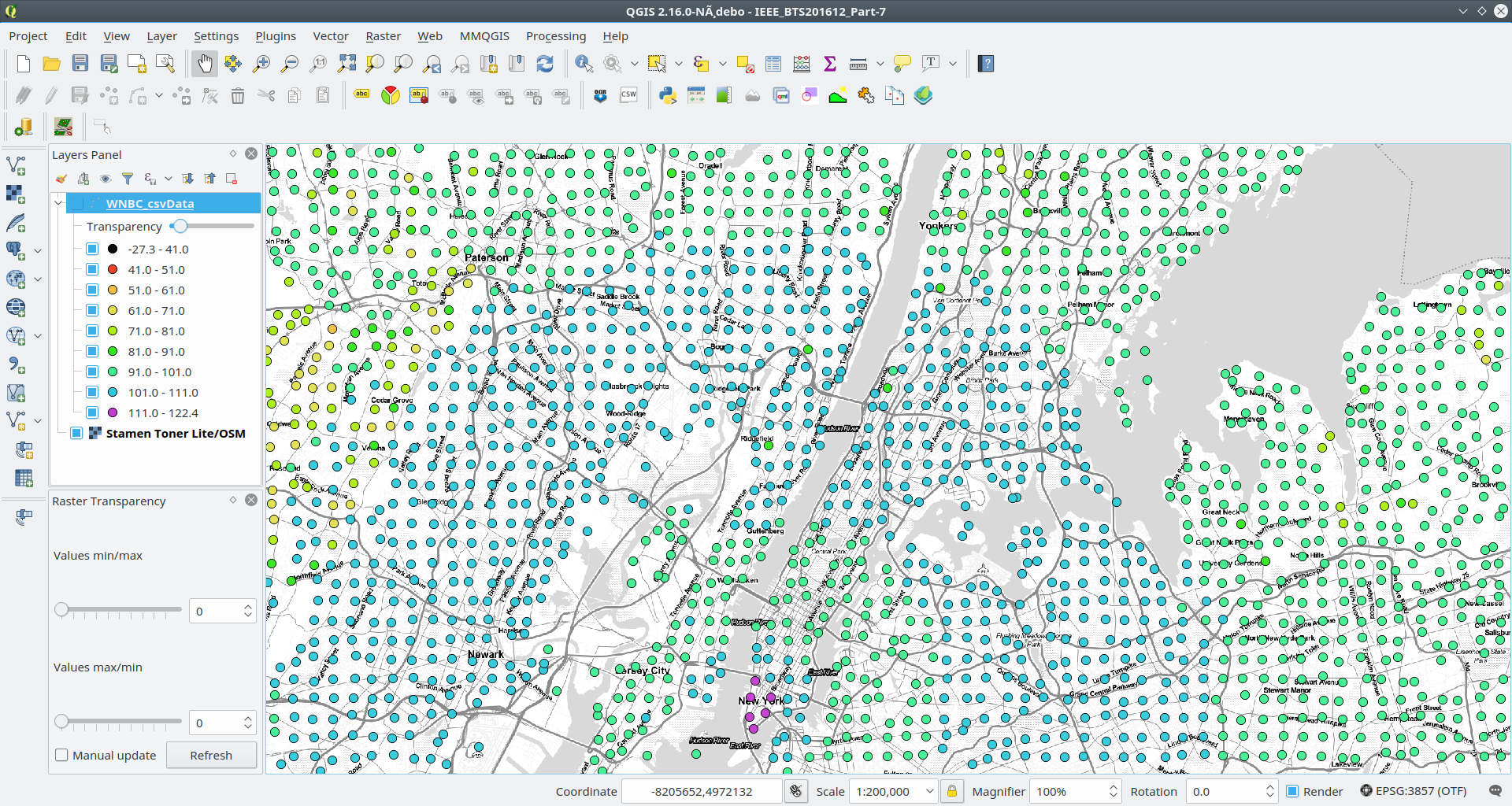Open the MMQGIS menu
Screen dimensions: 1512x806
tap(484, 36)
